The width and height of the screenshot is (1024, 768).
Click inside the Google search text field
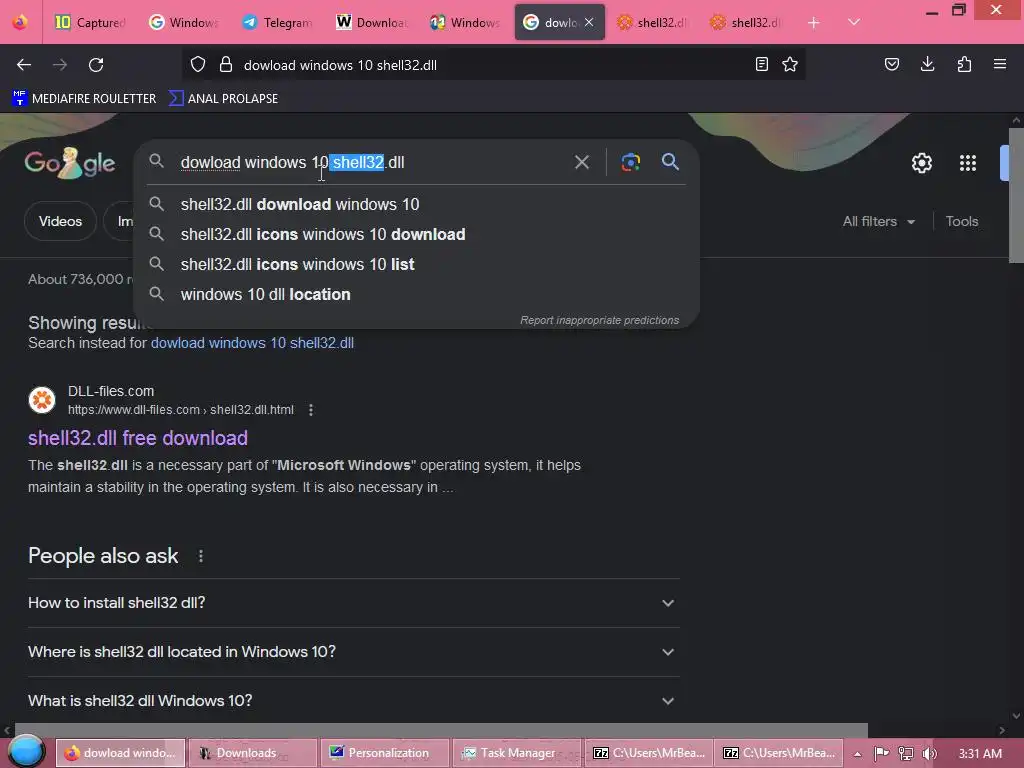[372, 162]
